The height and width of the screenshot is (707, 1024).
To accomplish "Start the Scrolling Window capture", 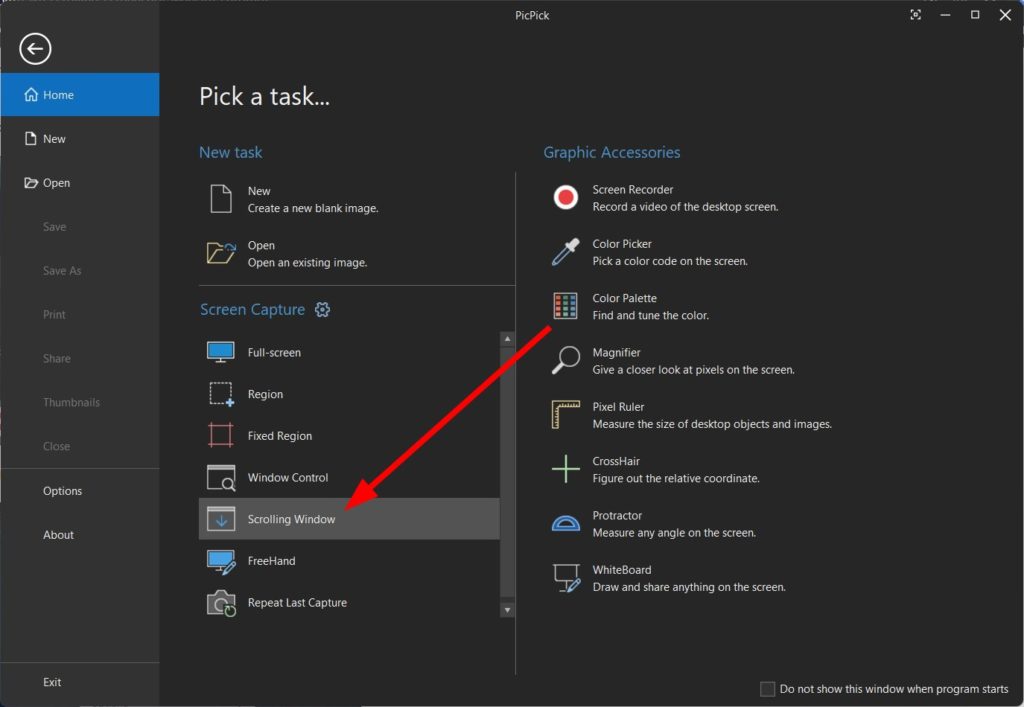I will [290, 519].
